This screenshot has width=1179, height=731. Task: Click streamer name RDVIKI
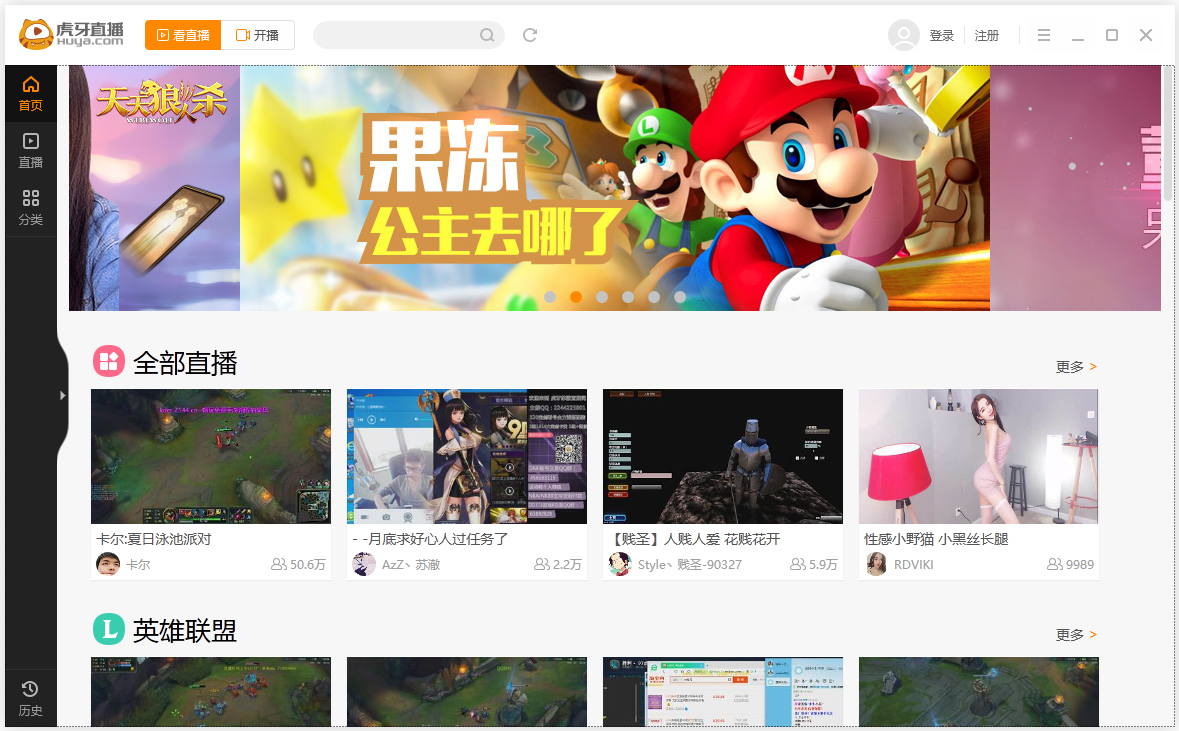(x=914, y=565)
